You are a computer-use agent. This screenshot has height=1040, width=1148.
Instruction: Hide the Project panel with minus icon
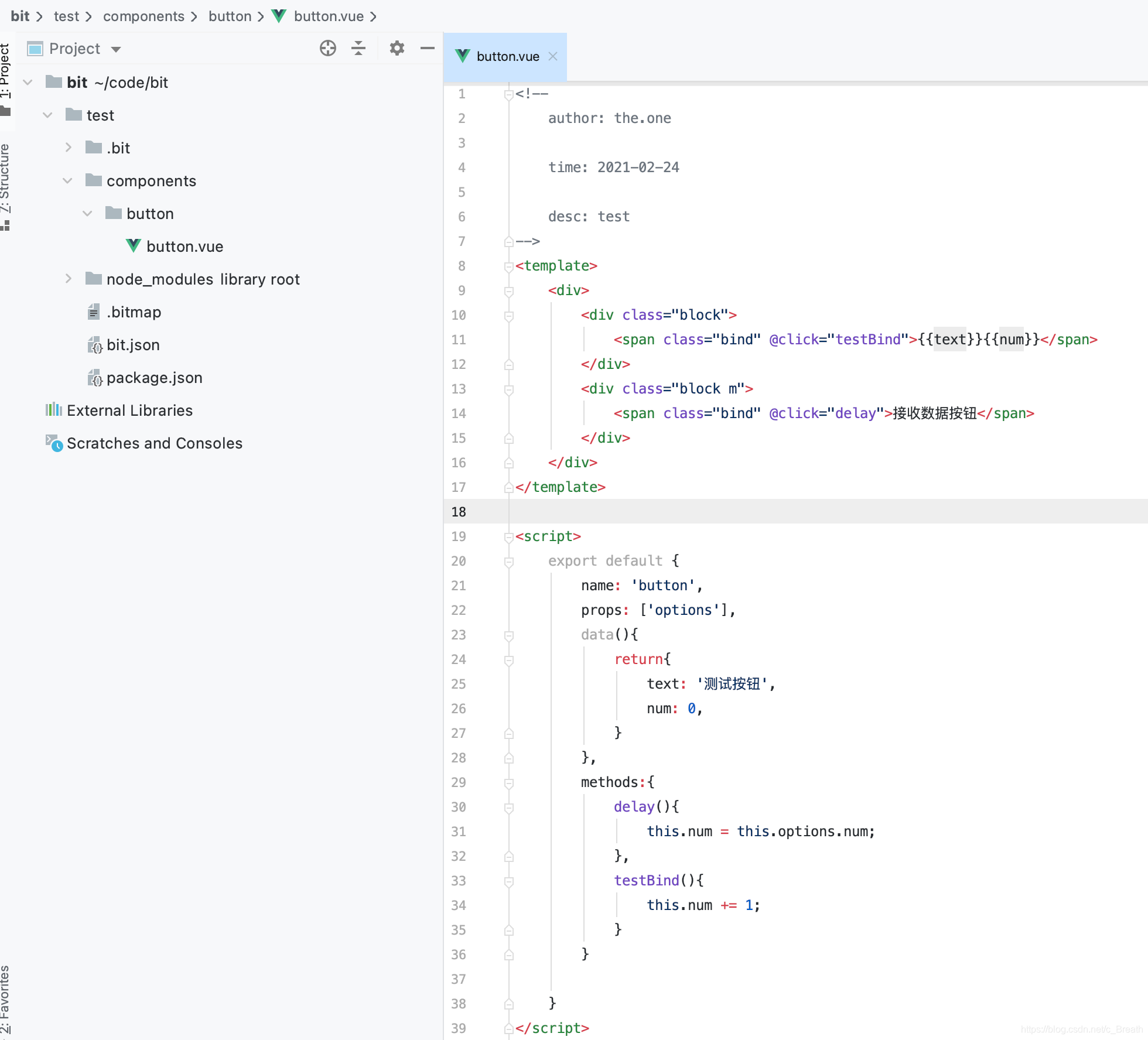pyautogui.click(x=428, y=48)
